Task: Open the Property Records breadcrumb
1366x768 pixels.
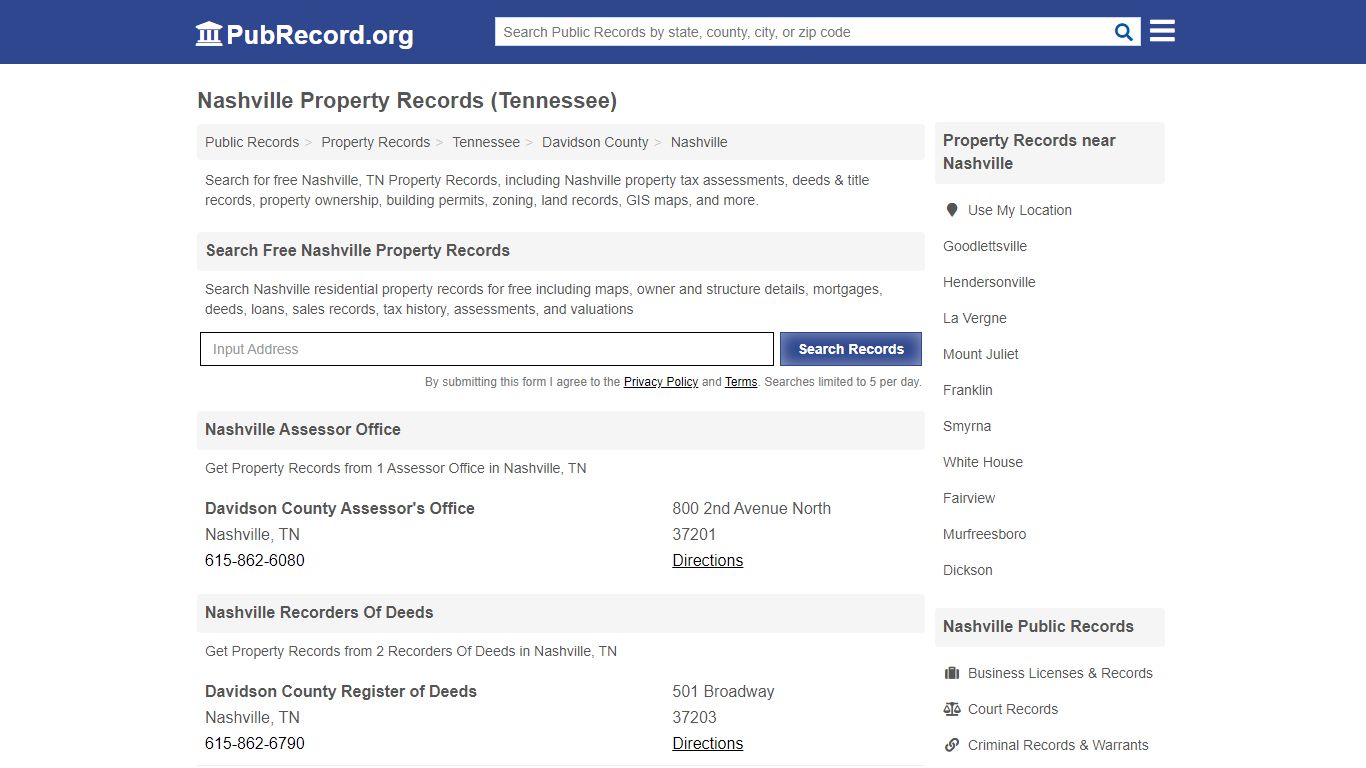Action: (x=375, y=142)
